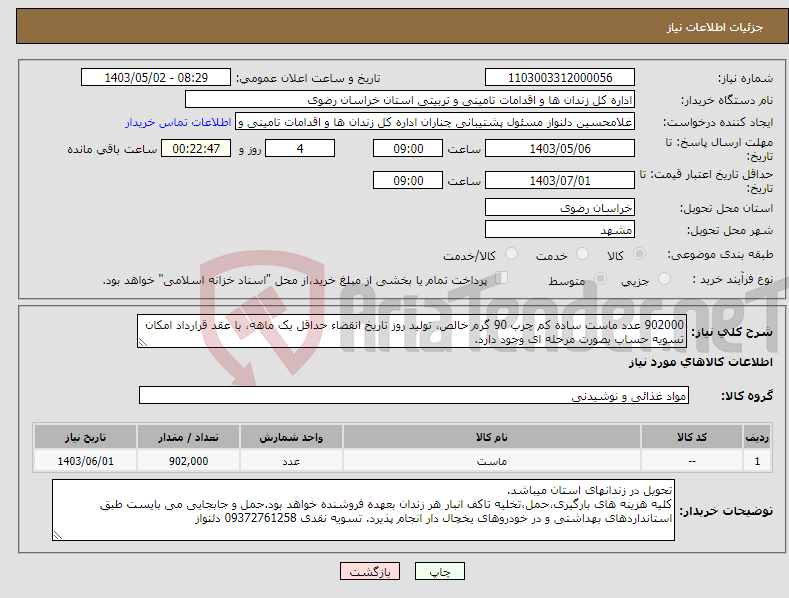Click the چاپ (print) button

439,571
